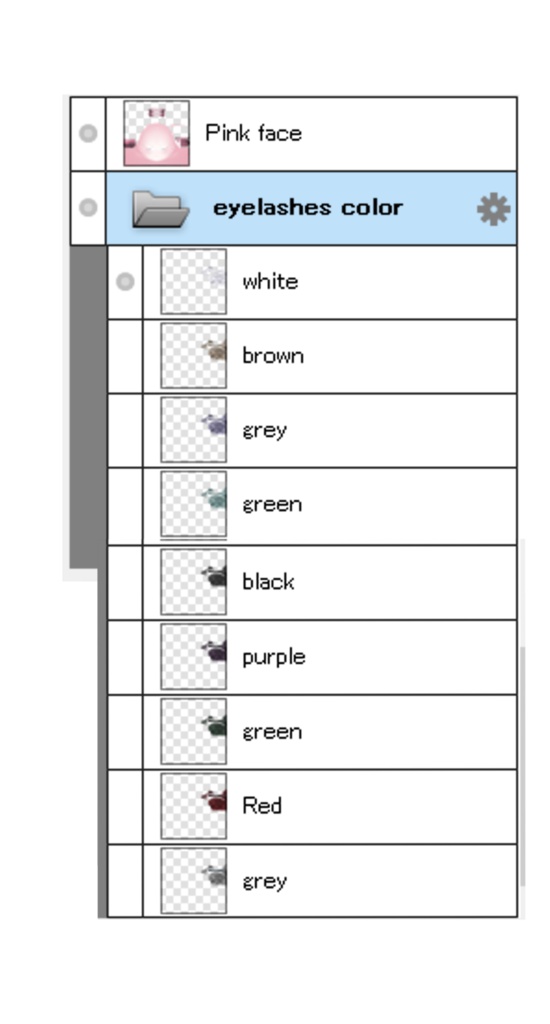The width and height of the screenshot is (550, 1024).
Task: Open the eyelashes color folder settings gear
Action: click(x=493, y=209)
